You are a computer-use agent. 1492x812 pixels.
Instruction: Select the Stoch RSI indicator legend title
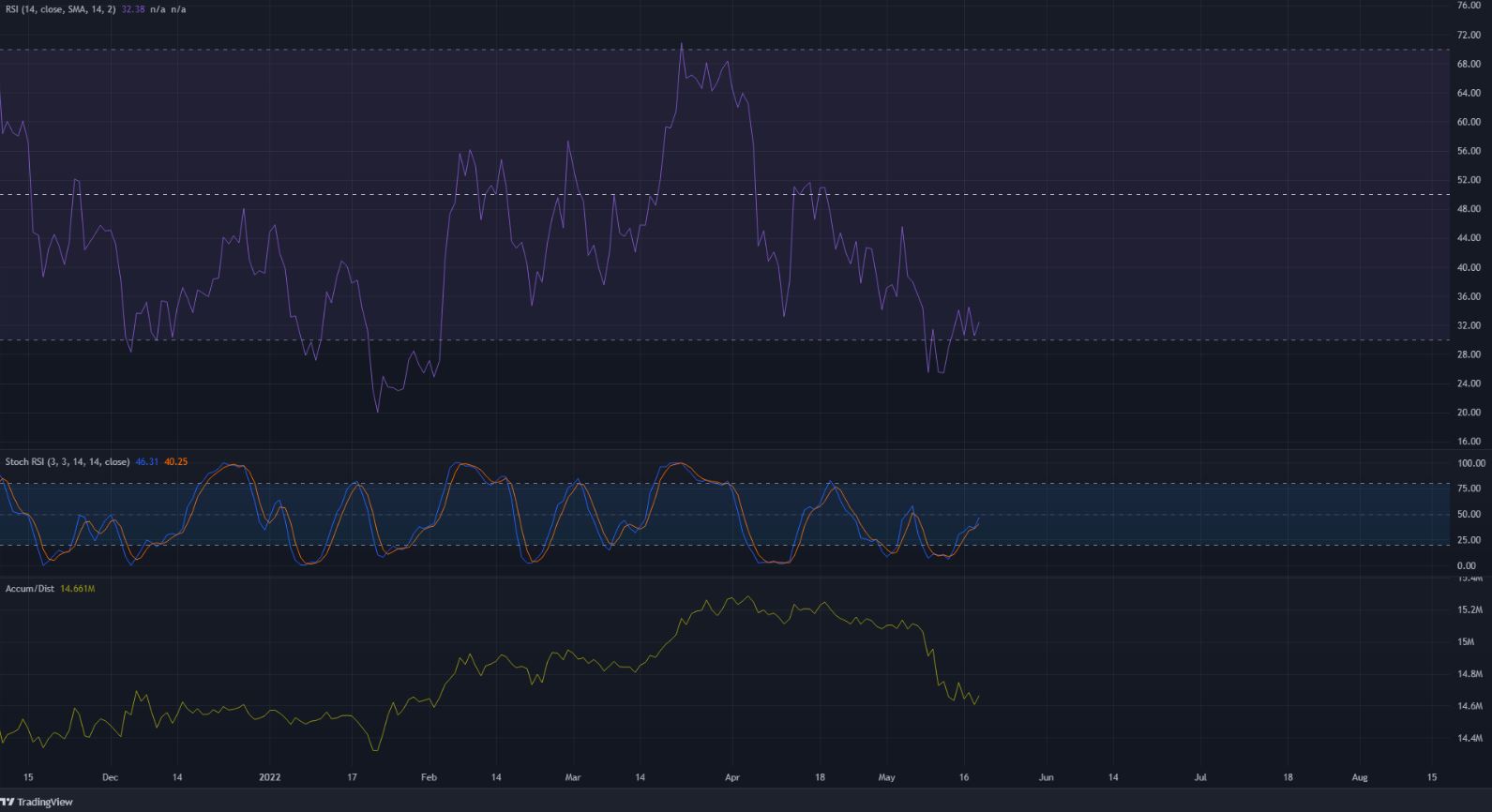tap(68, 462)
